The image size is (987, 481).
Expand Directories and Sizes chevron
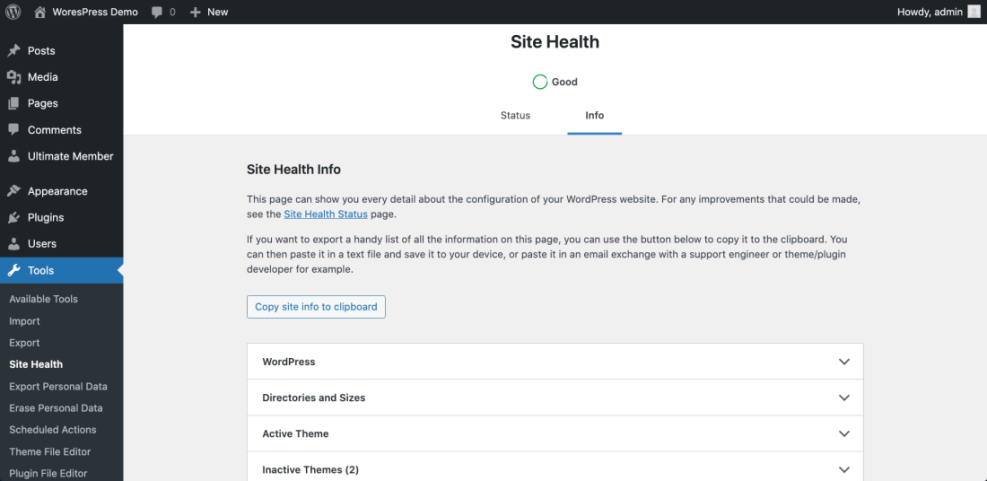click(844, 398)
